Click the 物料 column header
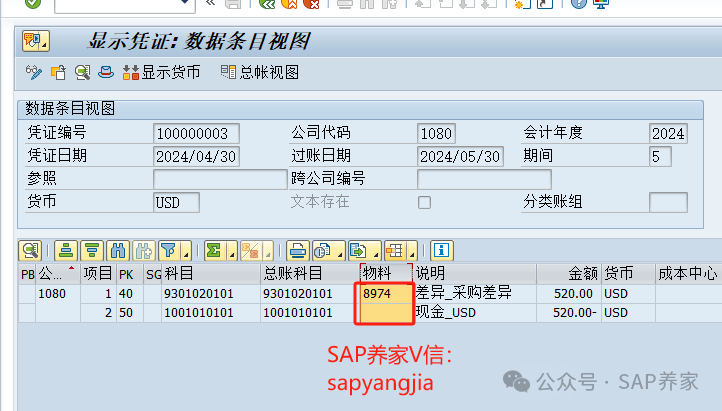The width and height of the screenshot is (722, 411). pyautogui.click(x=386, y=274)
